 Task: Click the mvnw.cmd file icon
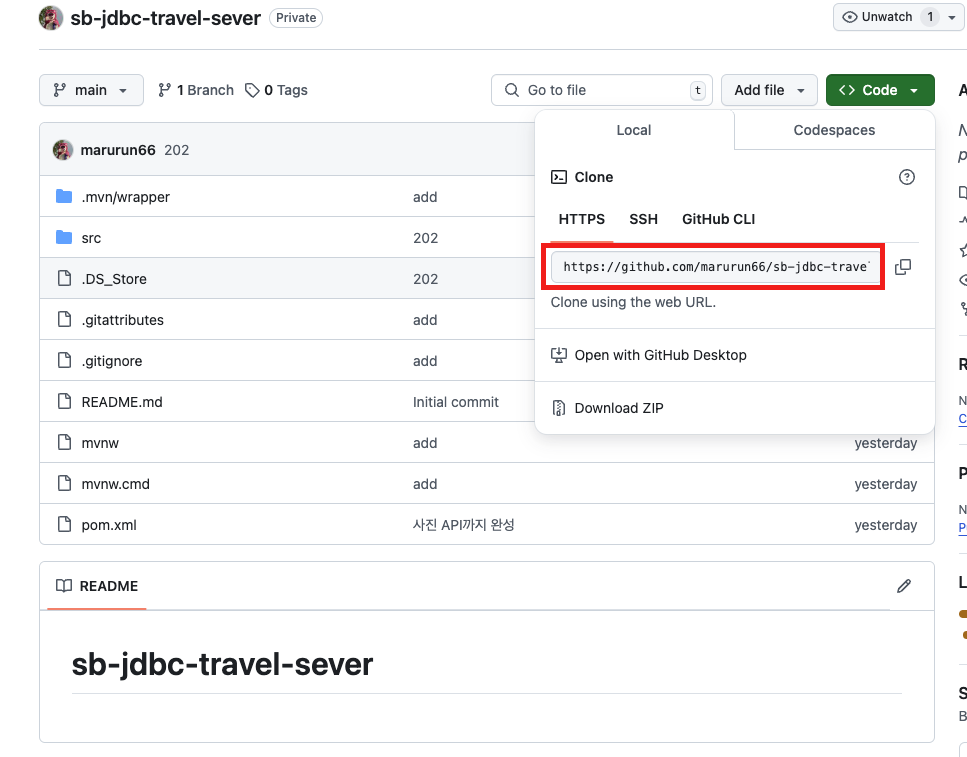tap(64, 483)
